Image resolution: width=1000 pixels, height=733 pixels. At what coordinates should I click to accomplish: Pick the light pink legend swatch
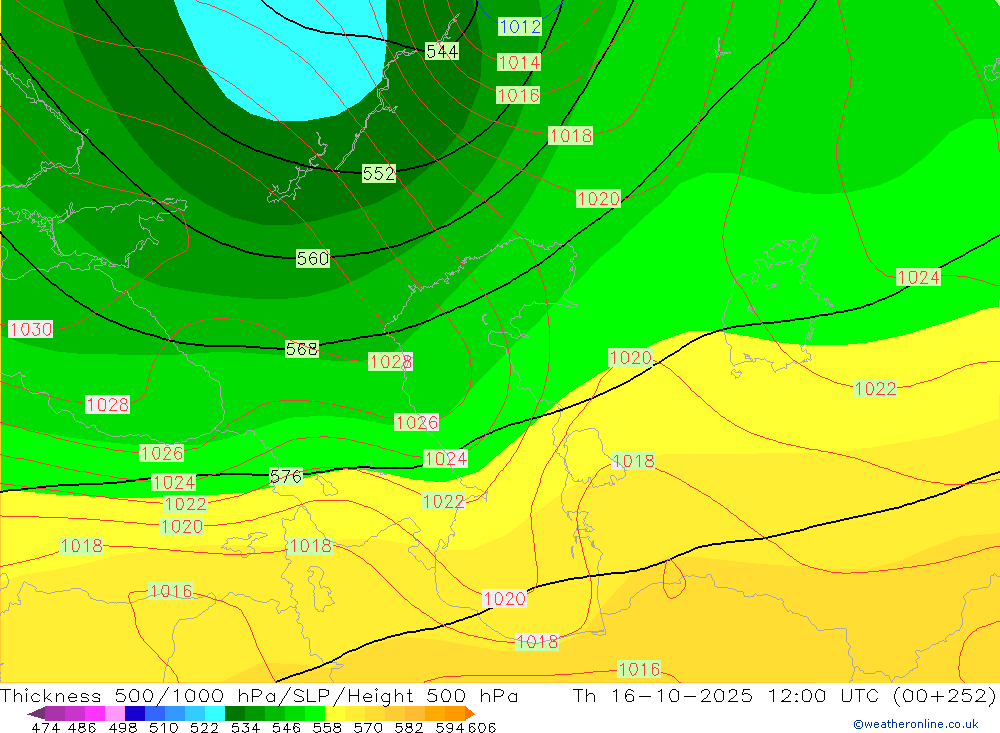coord(115,713)
